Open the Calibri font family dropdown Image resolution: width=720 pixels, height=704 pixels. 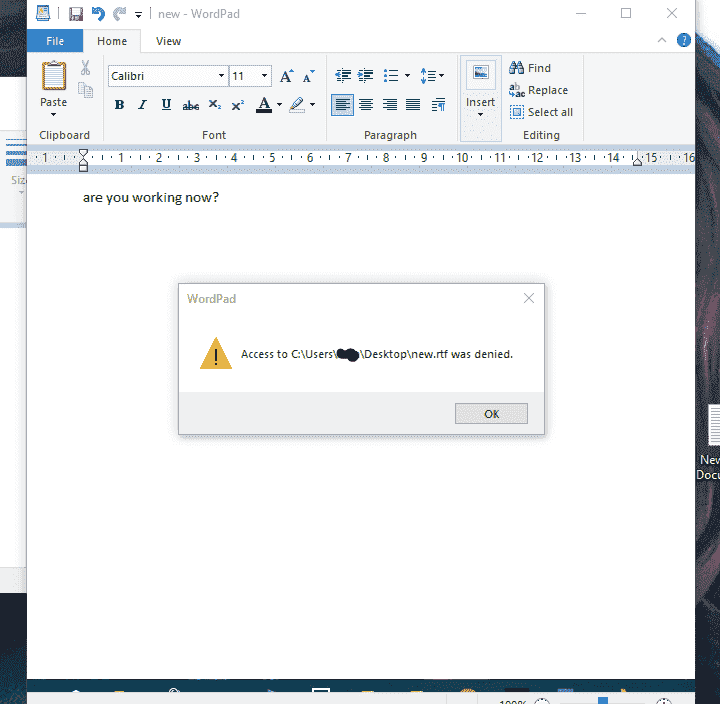pyautogui.click(x=221, y=76)
